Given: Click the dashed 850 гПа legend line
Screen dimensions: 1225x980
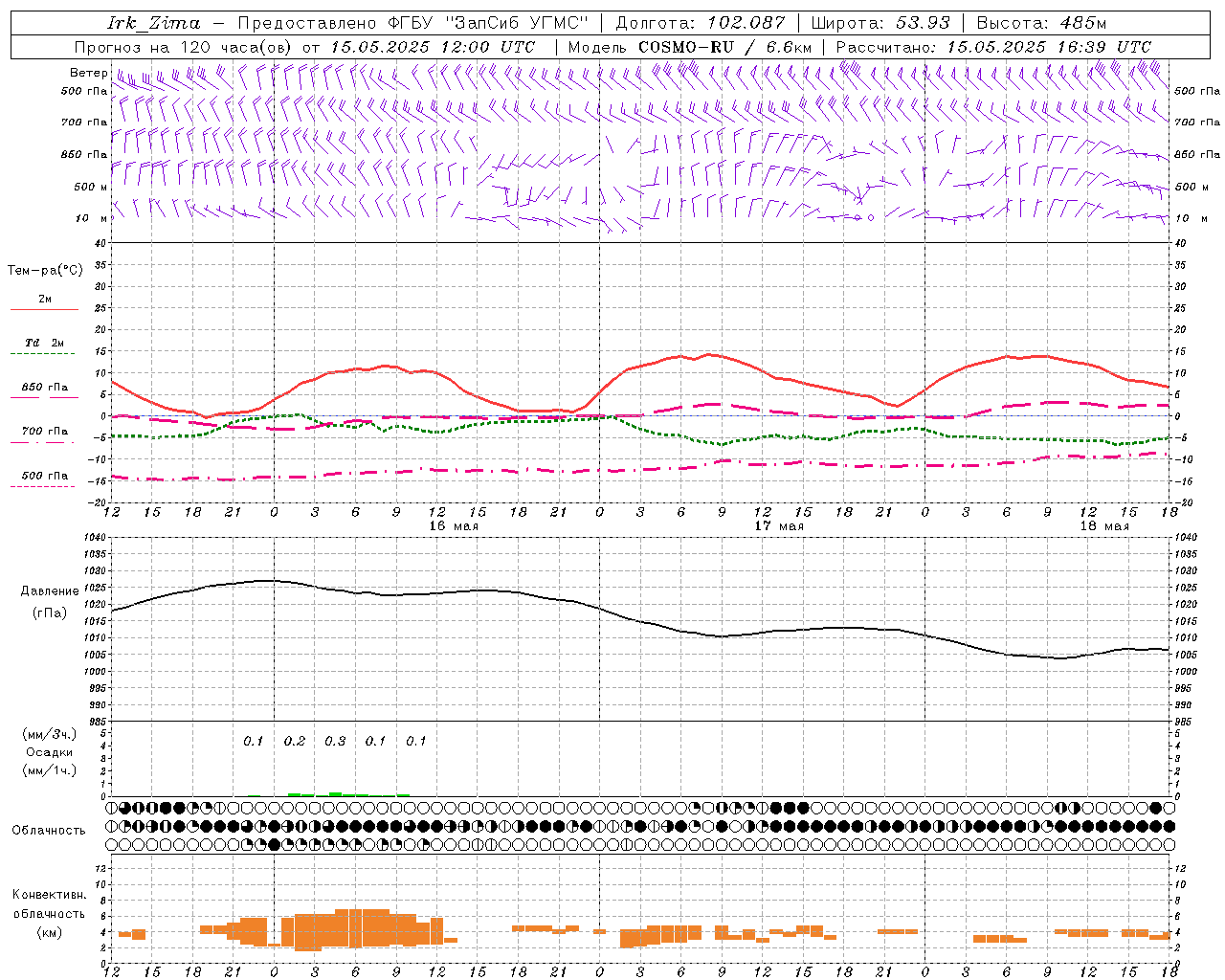Looking at the screenshot, I should tap(44, 397).
